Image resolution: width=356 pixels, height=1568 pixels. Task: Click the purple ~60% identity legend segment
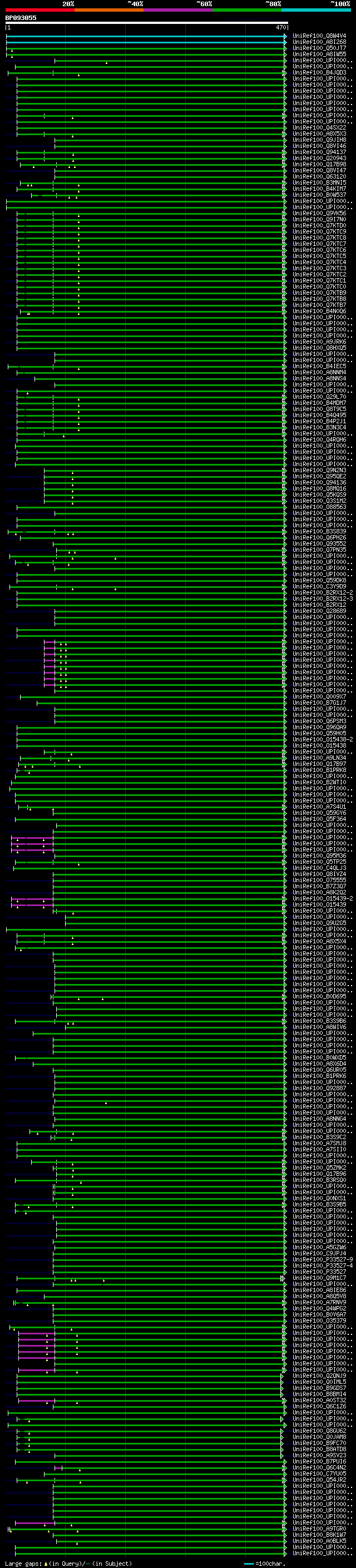177,10
